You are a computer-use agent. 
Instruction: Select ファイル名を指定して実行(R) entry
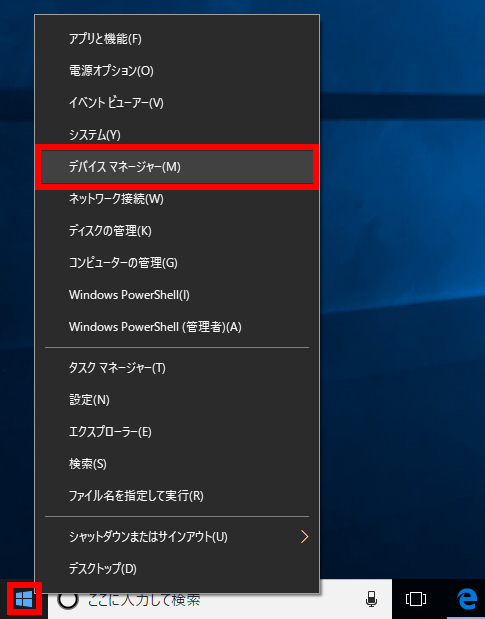pyautogui.click(x=177, y=496)
